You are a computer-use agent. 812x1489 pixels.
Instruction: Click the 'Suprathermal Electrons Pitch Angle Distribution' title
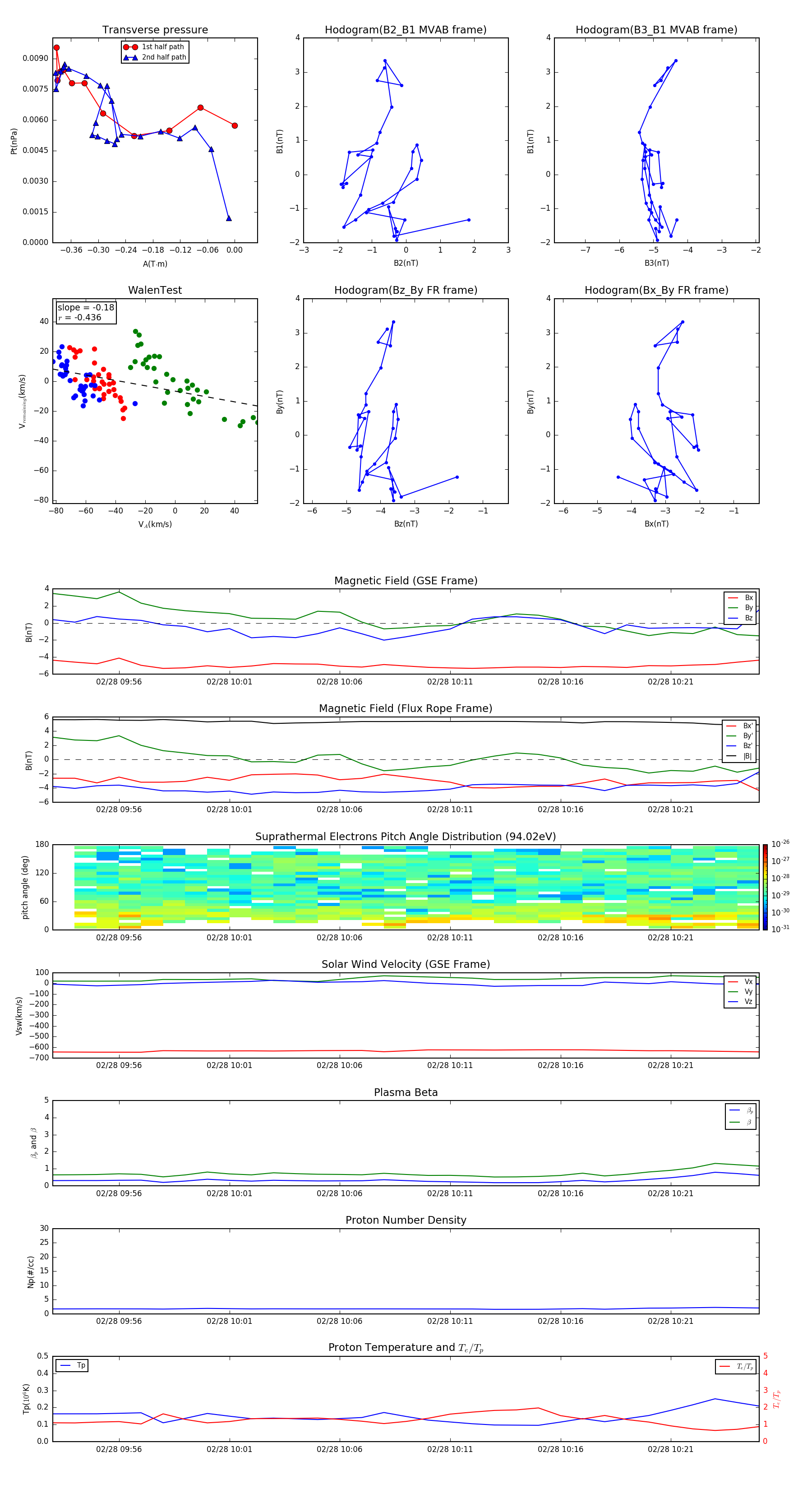point(406,837)
